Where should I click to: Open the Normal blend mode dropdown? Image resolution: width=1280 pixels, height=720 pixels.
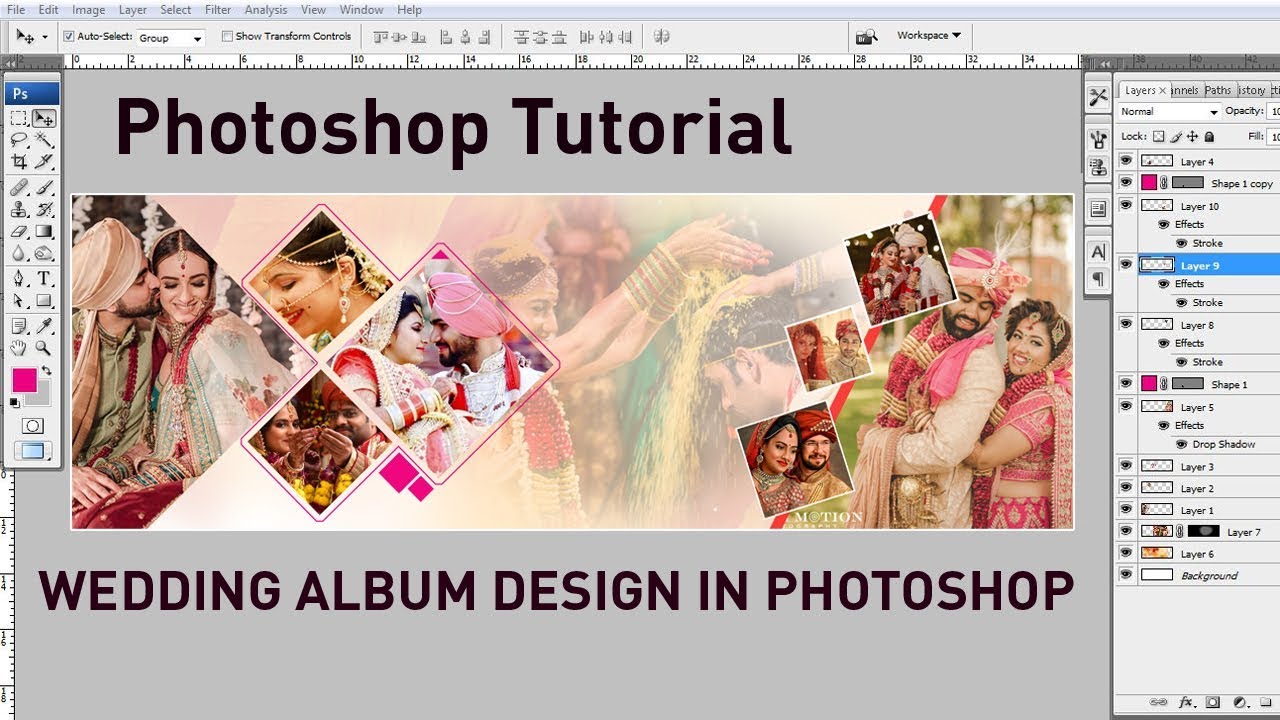coord(1169,112)
